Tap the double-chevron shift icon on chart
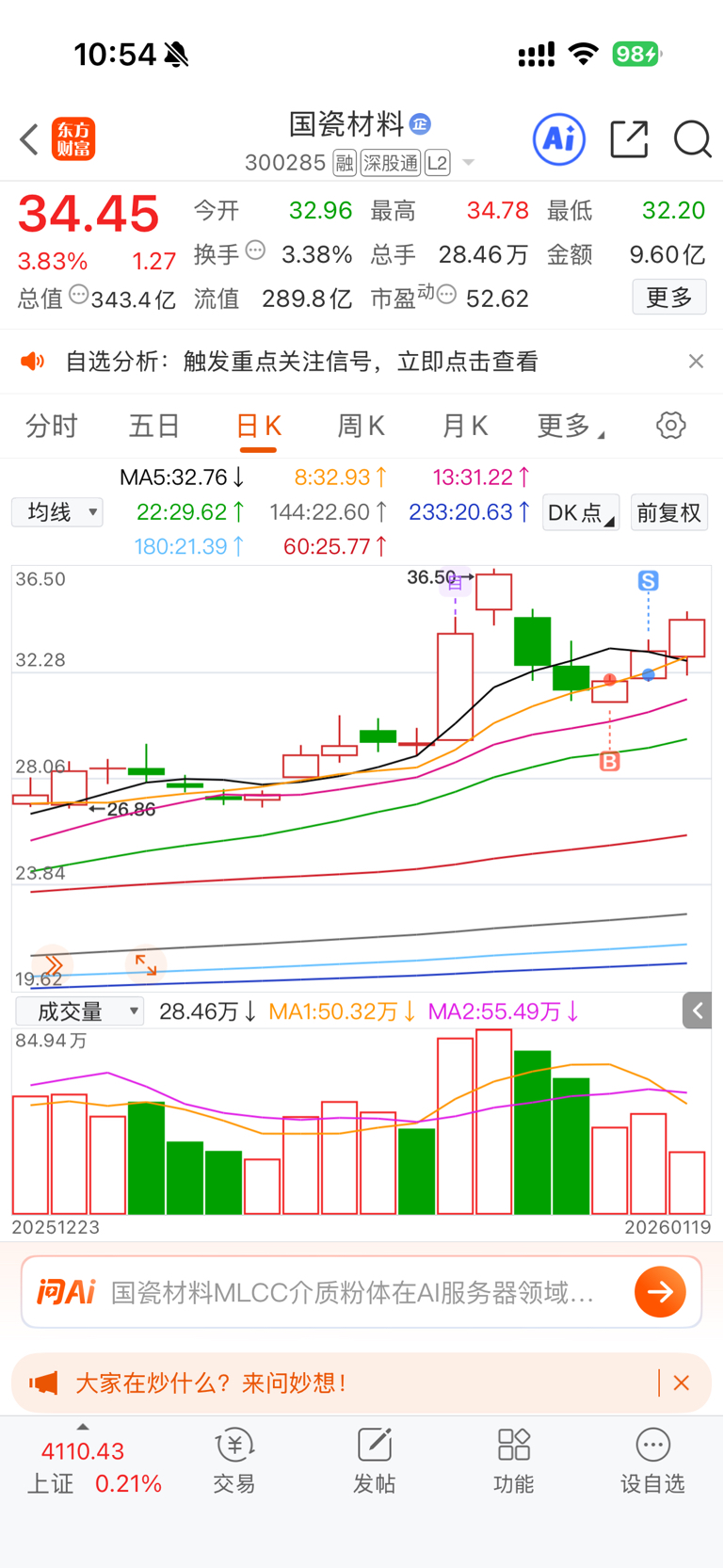Screen dimensions: 724x1568 point(53,964)
